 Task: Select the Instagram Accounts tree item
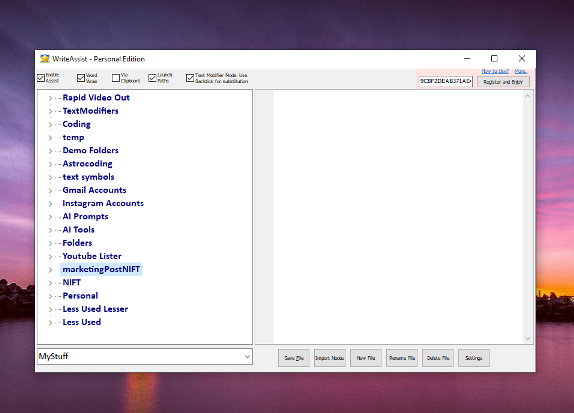pyautogui.click(x=103, y=203)
